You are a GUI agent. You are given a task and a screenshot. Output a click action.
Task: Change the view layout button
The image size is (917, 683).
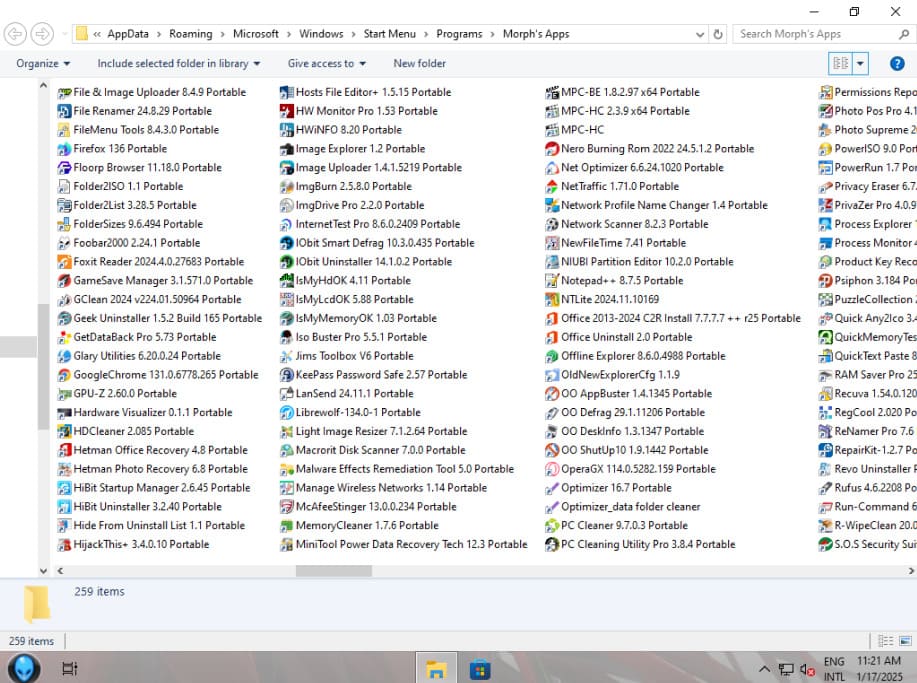pyautogui.click(x=840, y=64)
